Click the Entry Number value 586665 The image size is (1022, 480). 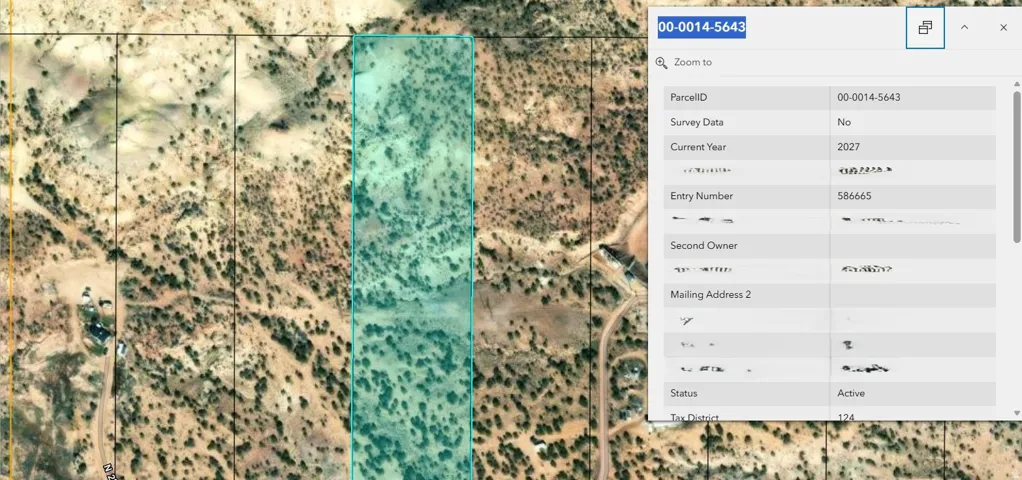854,197
